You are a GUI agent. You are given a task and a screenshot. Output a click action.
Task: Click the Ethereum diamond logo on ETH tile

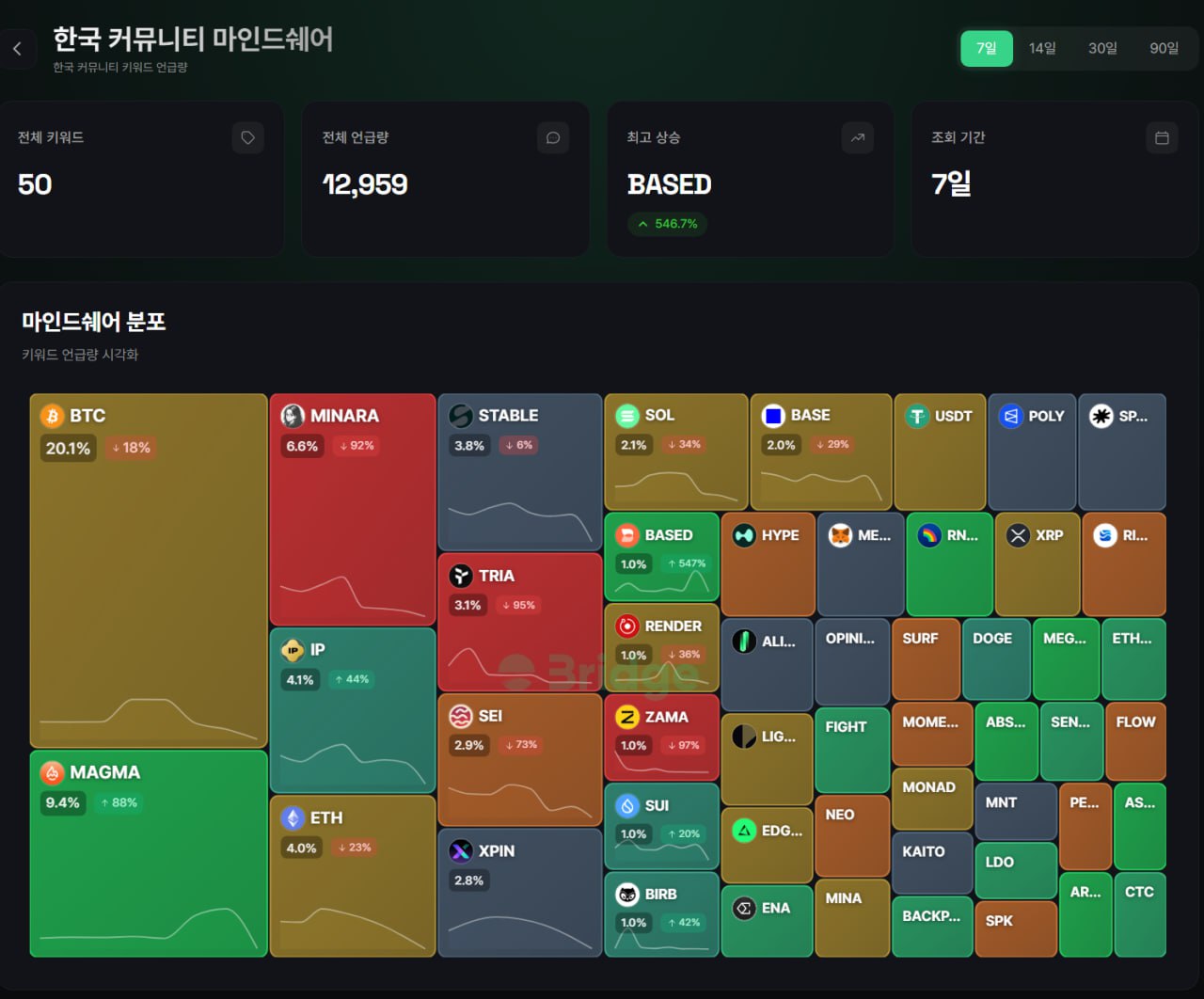point(293,818)
